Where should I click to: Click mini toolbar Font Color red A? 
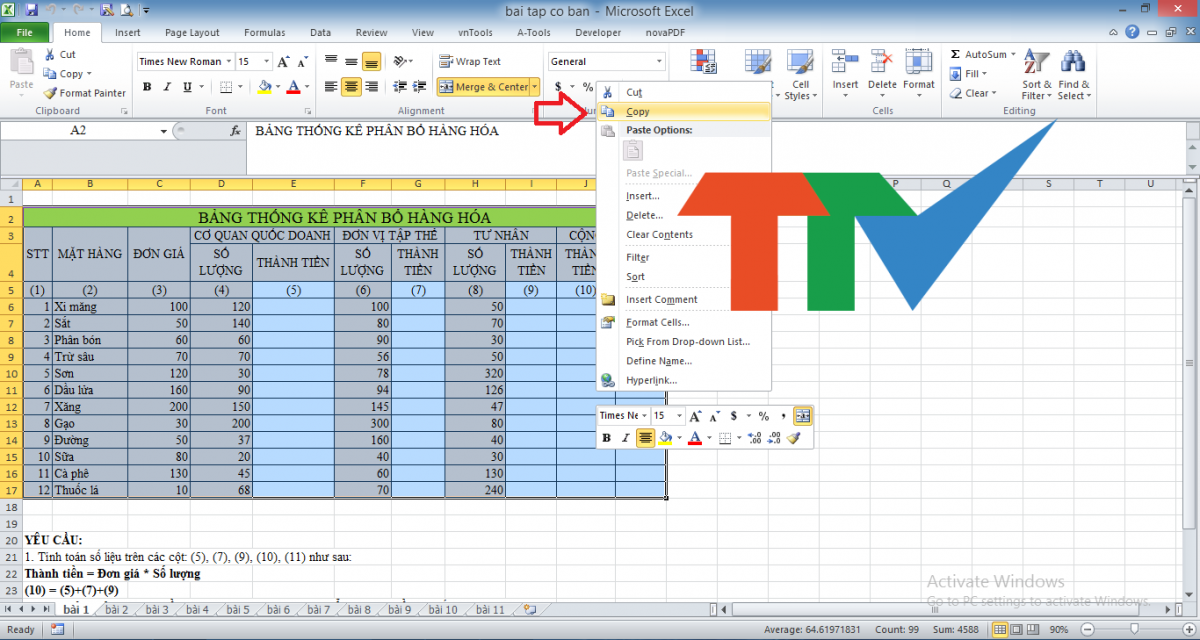point(695,438)
